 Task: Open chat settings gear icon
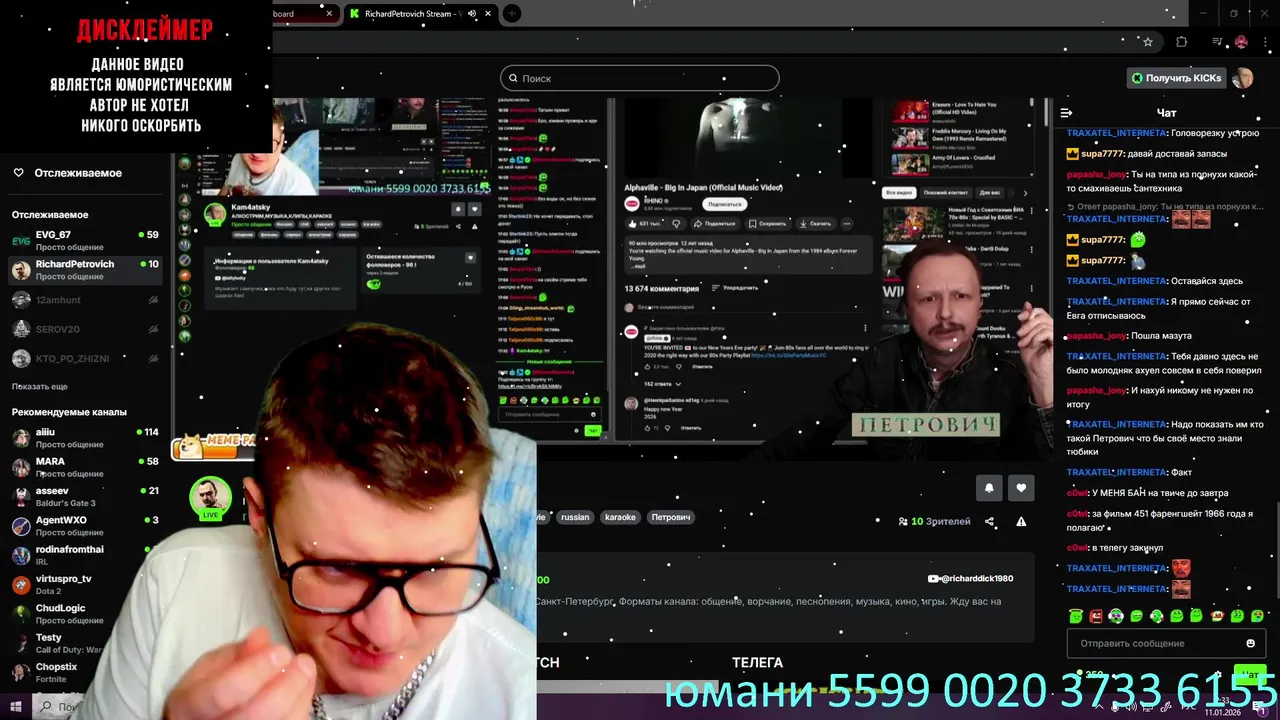(1217, 675)
